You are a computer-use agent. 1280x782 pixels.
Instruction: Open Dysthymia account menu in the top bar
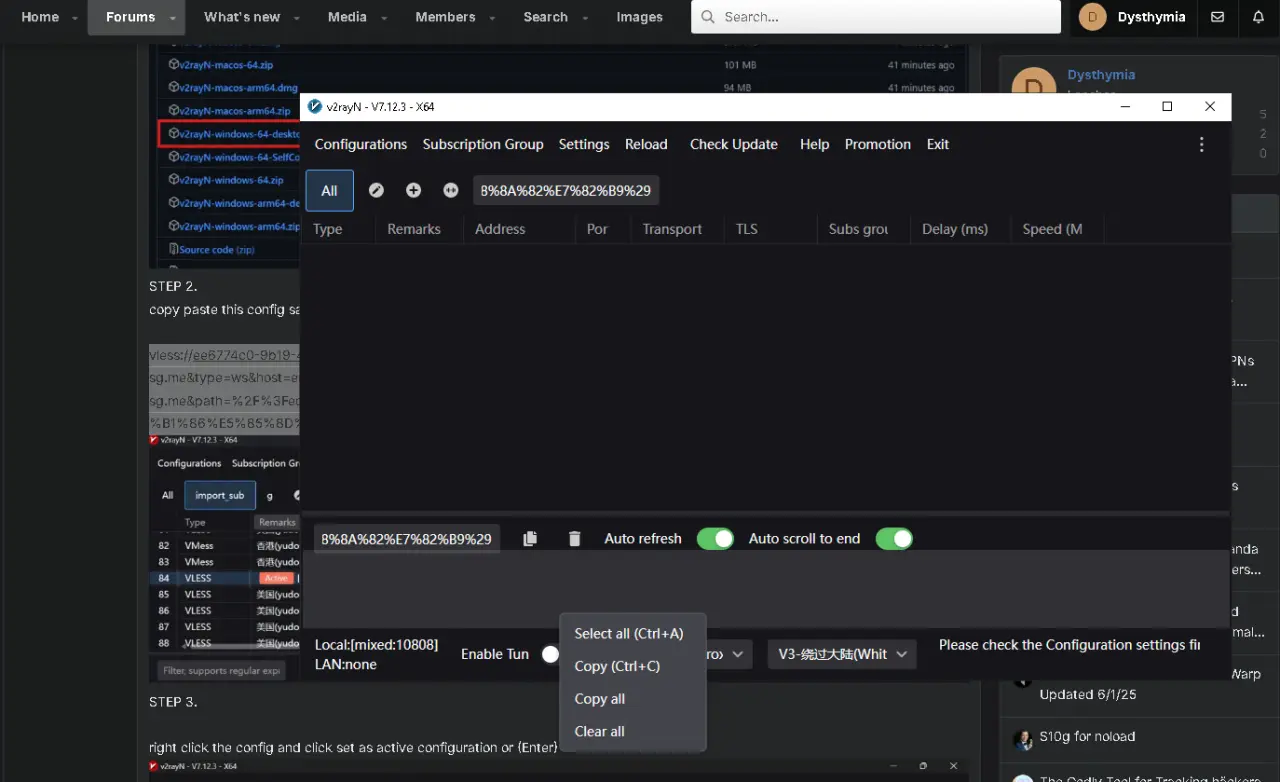point(1132,17)
